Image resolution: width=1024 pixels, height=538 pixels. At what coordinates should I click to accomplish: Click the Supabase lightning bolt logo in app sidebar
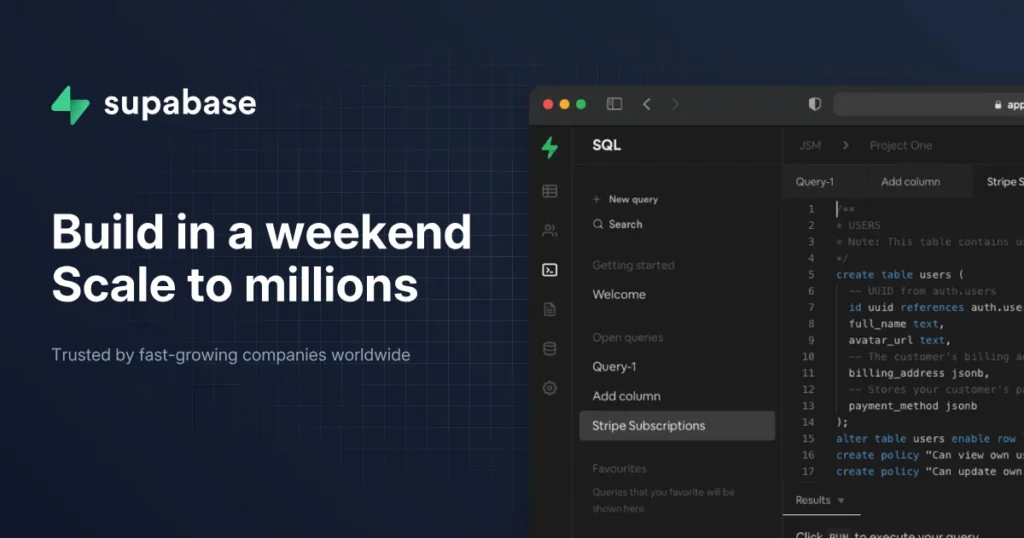550,147
